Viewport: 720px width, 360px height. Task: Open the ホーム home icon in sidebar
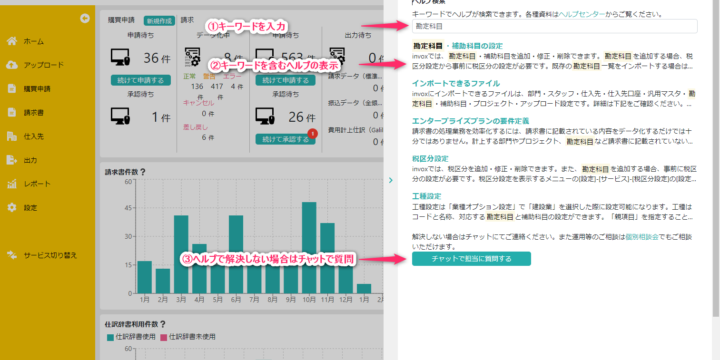pyautogui.click(x=12, y=41)
